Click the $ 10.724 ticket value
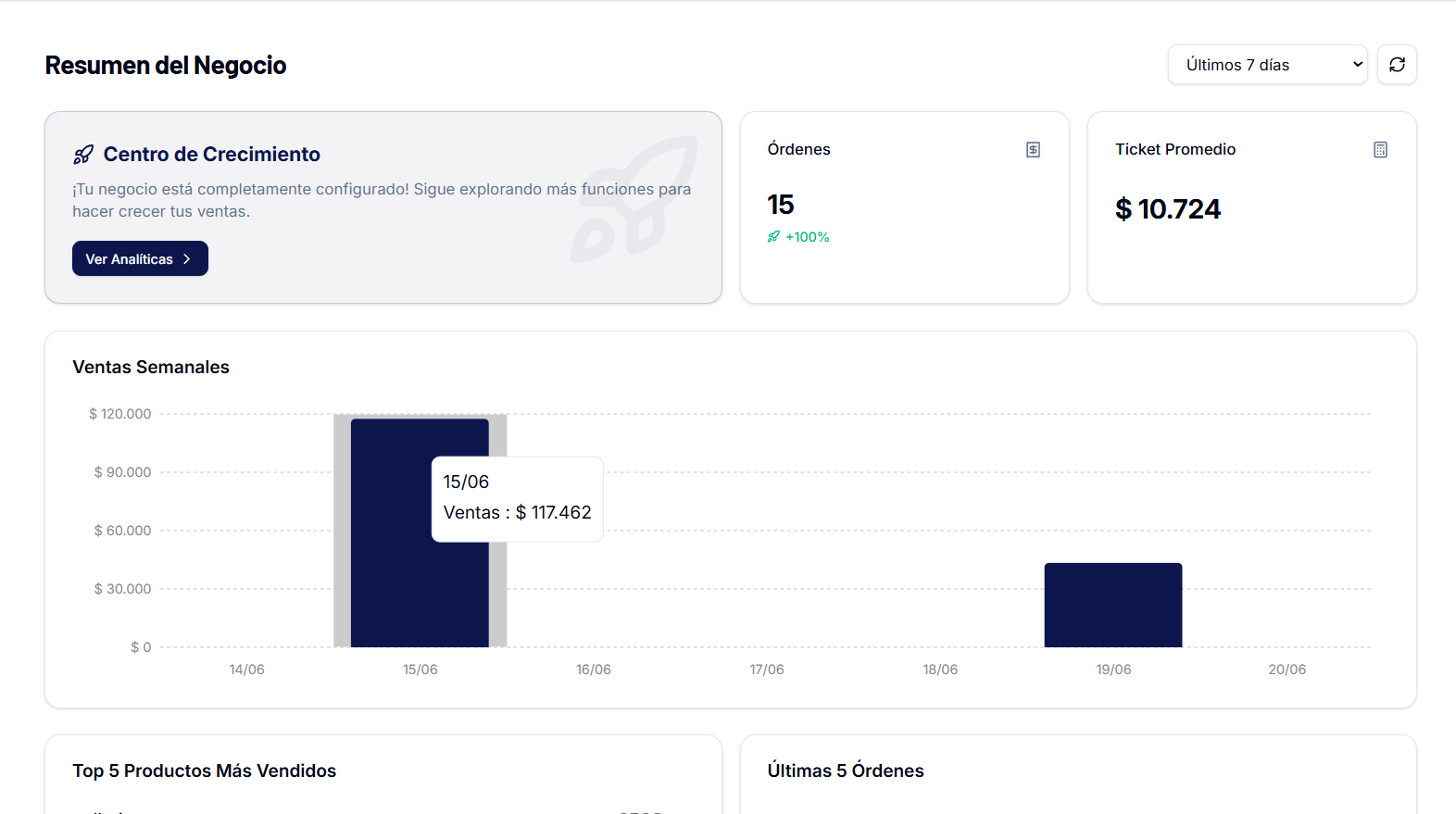 (x=1168, y=209)
